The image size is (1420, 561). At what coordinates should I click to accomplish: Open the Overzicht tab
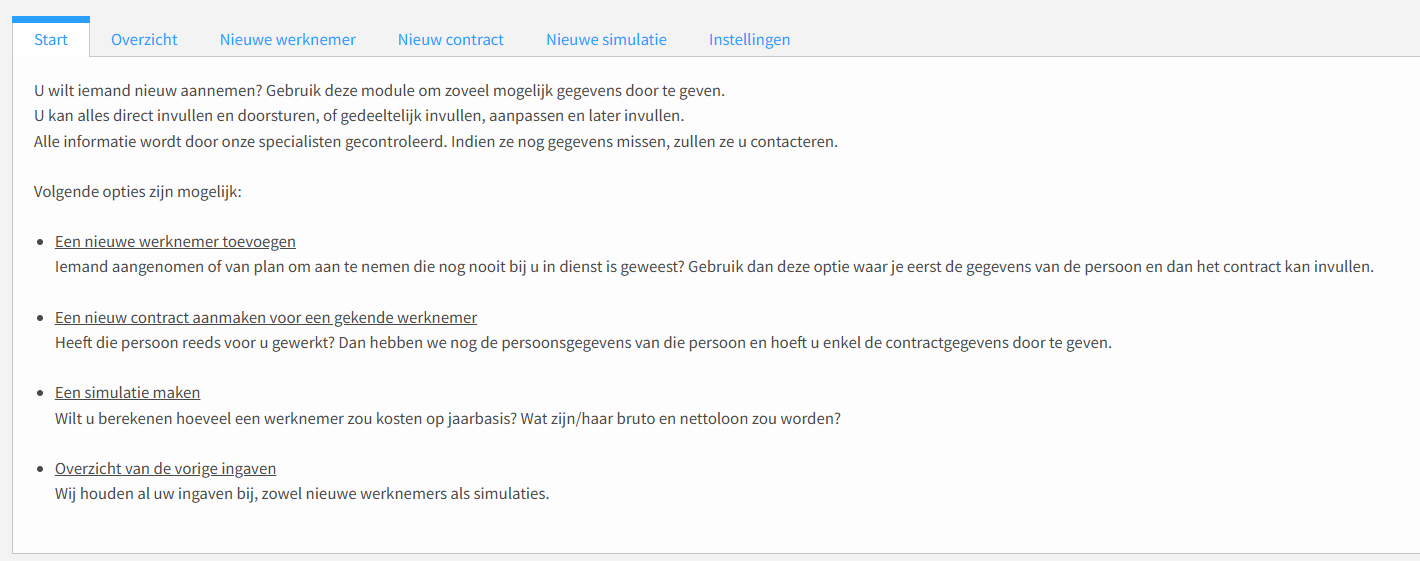coord(144,39)
